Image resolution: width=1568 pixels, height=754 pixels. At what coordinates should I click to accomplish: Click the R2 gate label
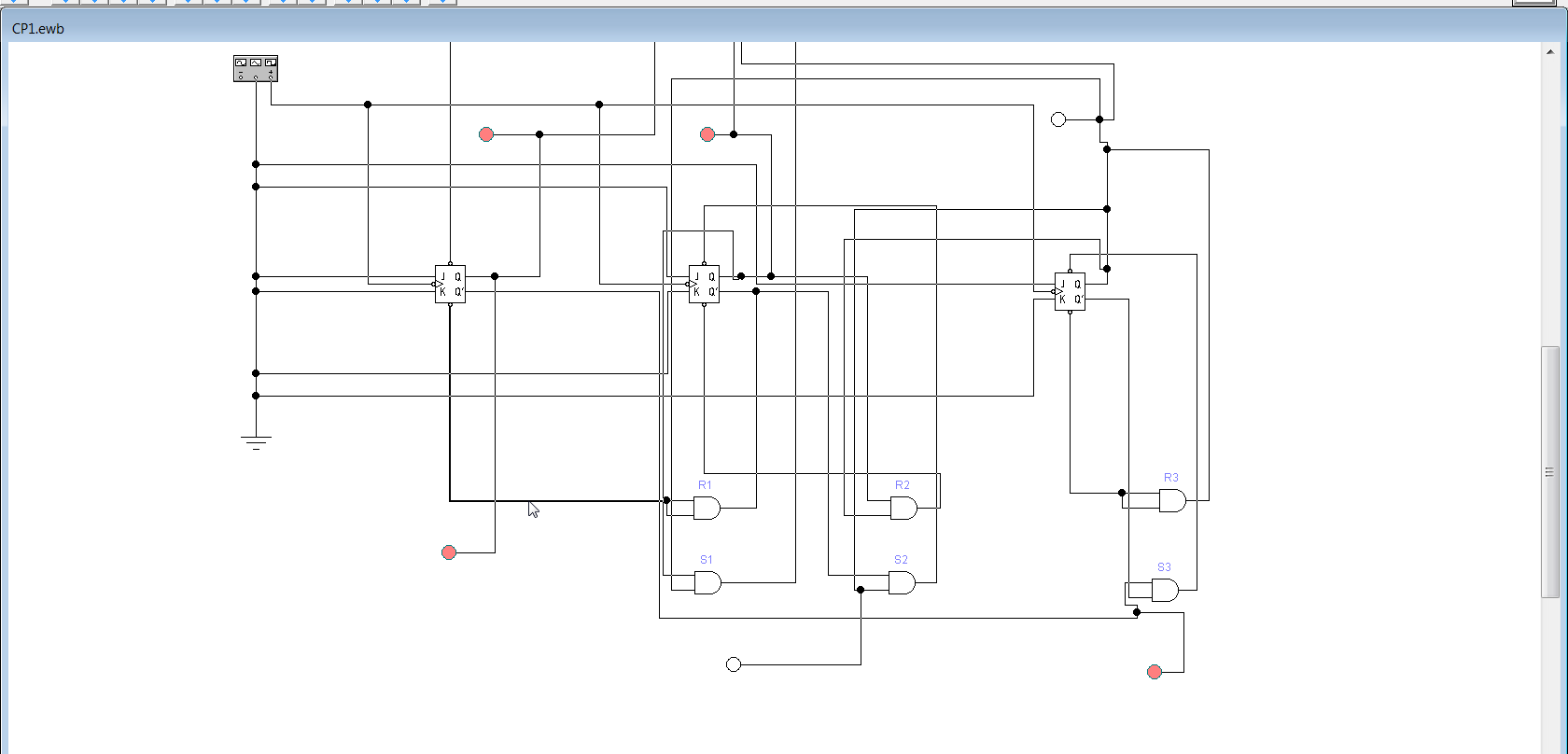pyautogui.click(x=902, y=485)
